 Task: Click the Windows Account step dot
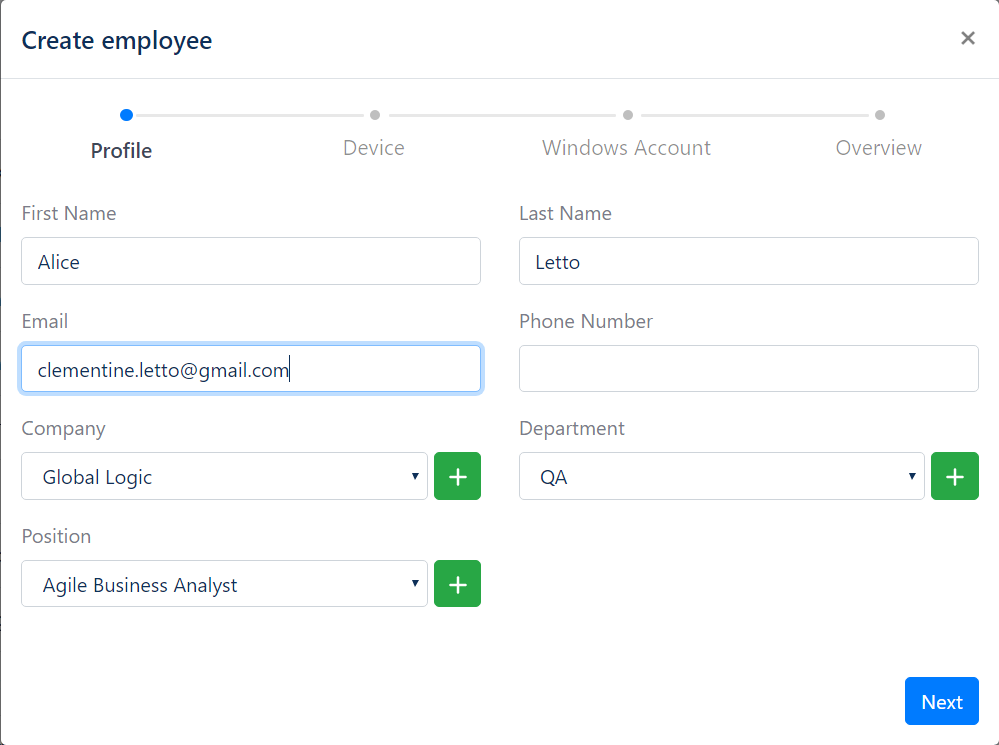pos(628,115)
